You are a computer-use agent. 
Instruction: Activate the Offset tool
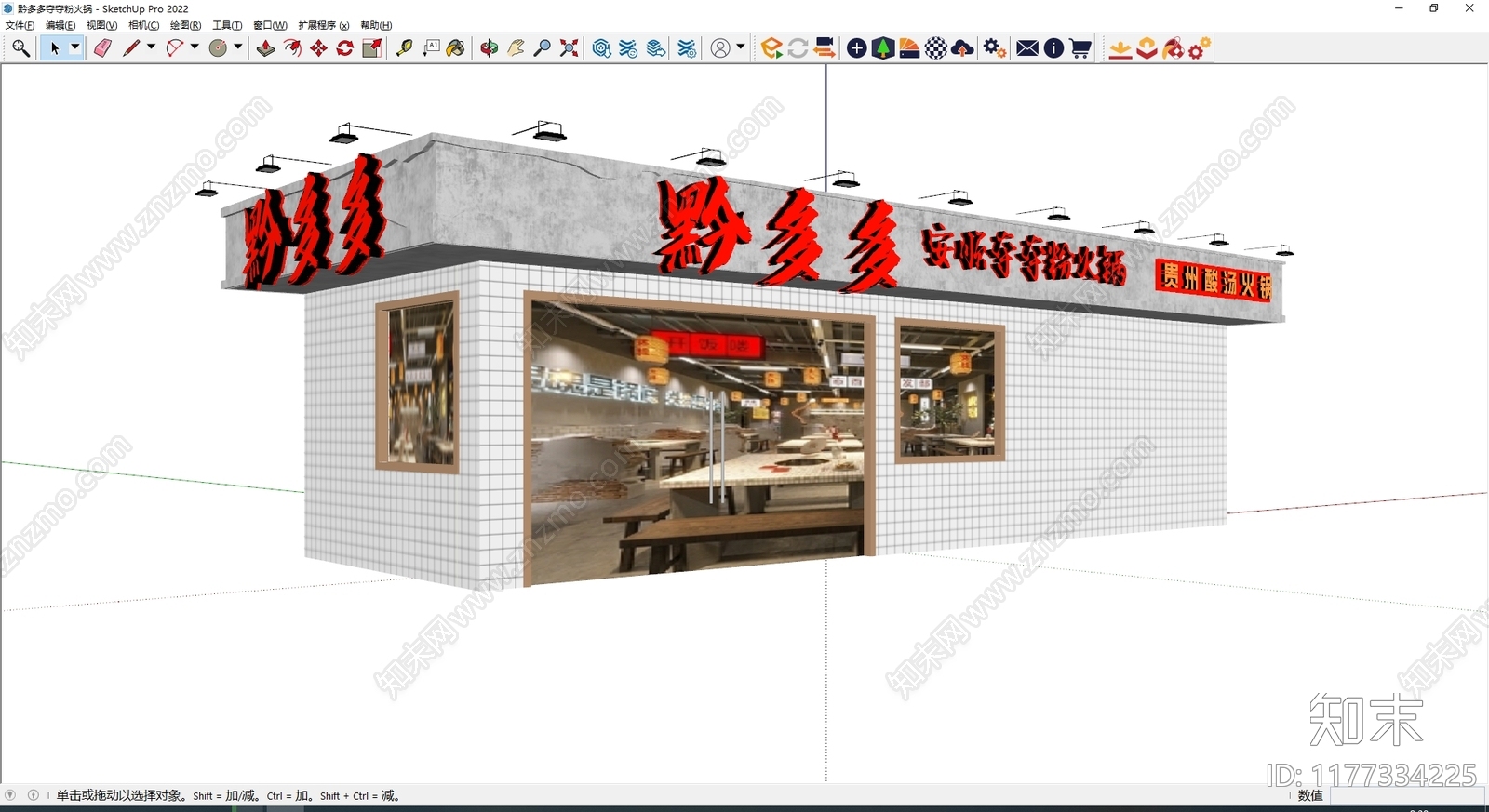292,48
